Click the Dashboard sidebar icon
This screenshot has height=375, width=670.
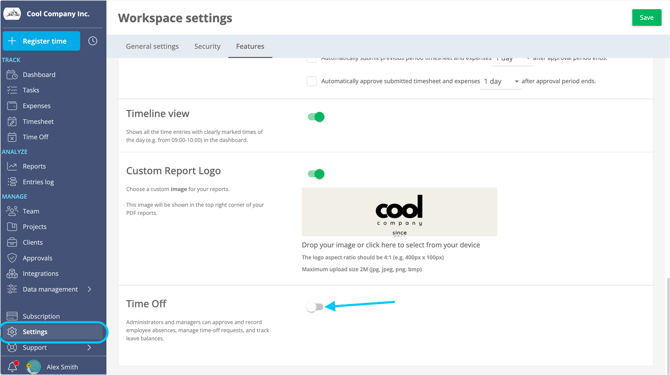coord(12,75)
